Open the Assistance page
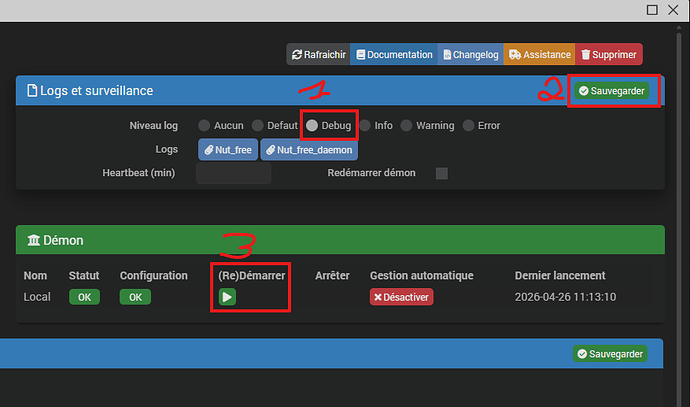 (539, 55)
